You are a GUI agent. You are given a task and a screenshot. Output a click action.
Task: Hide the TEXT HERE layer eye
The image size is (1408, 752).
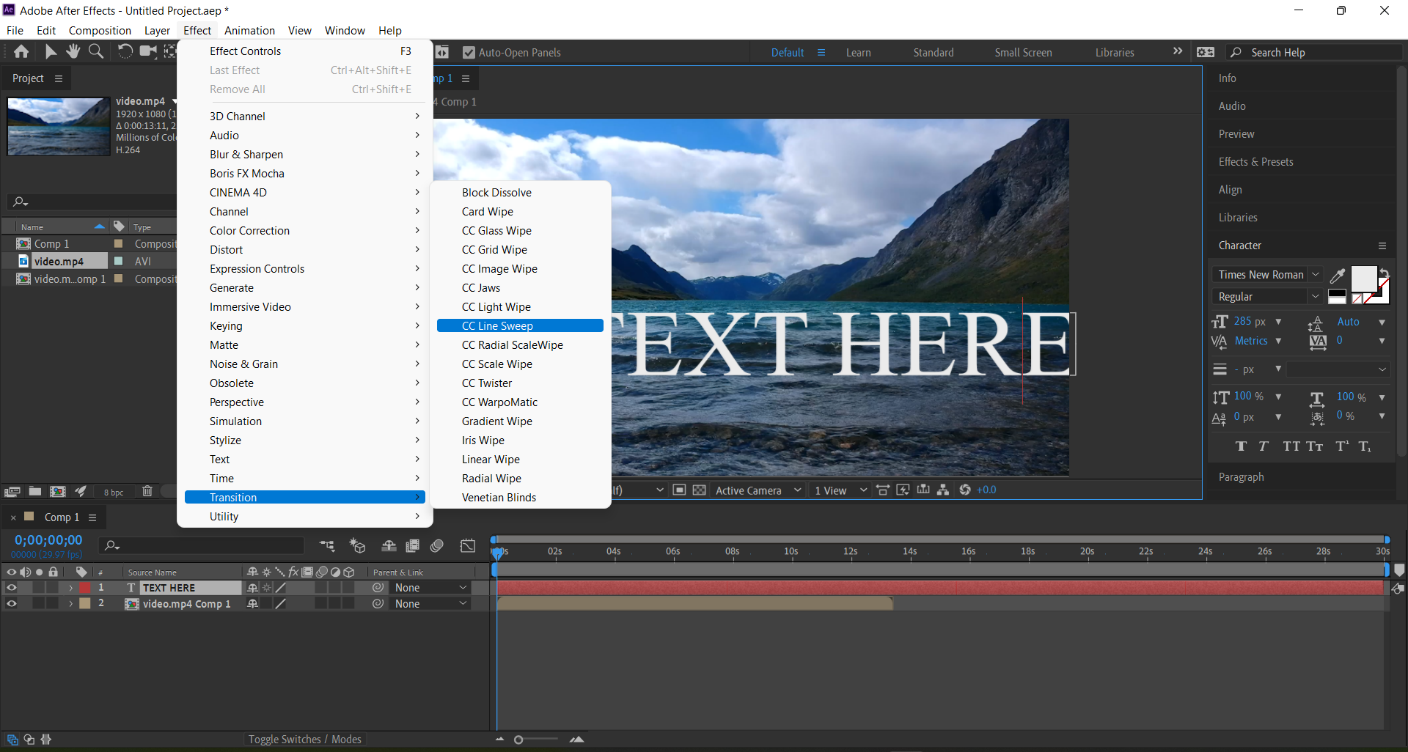[12, 588]
